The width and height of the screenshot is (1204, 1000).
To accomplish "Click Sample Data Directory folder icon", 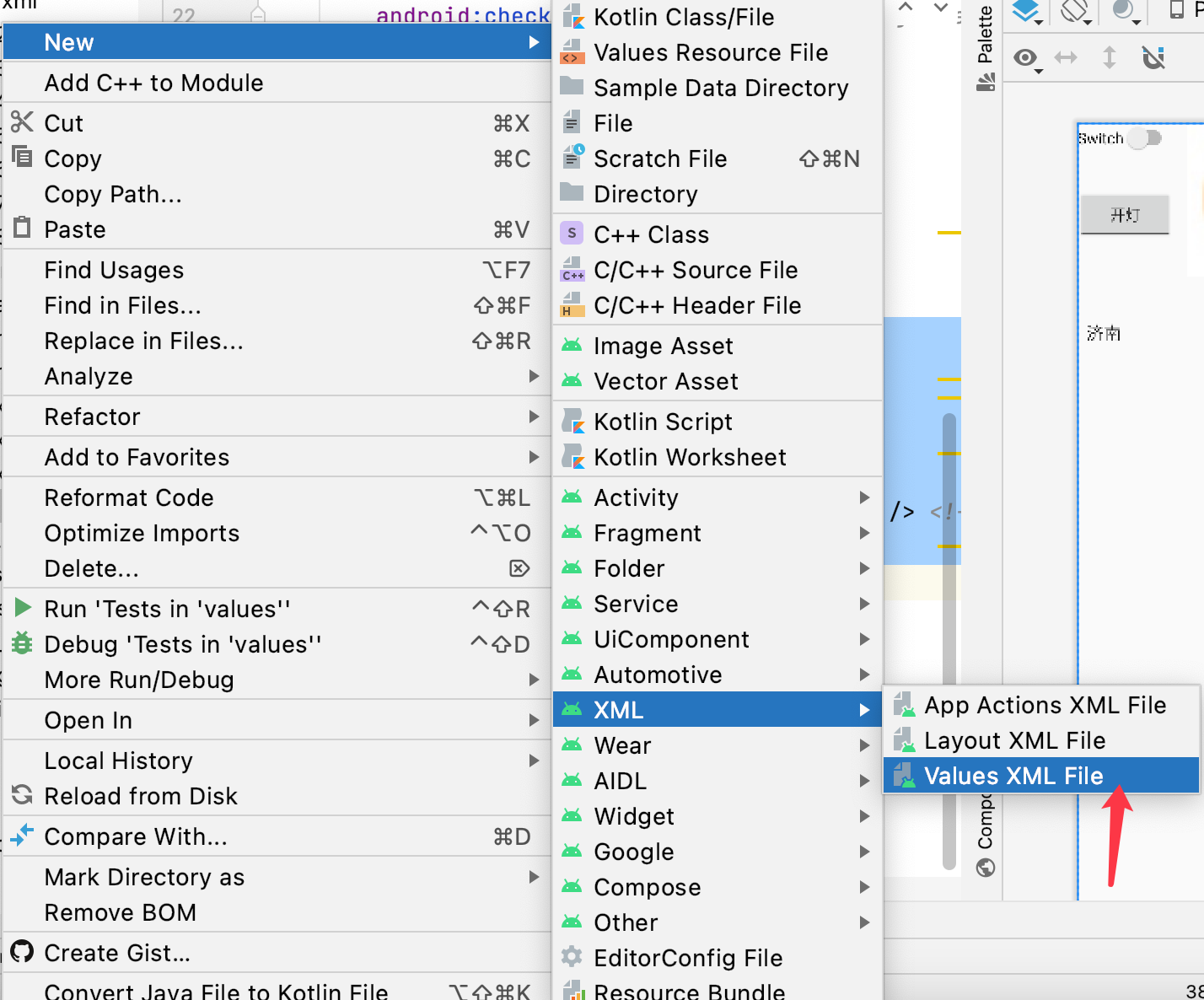I will [572, 86].
